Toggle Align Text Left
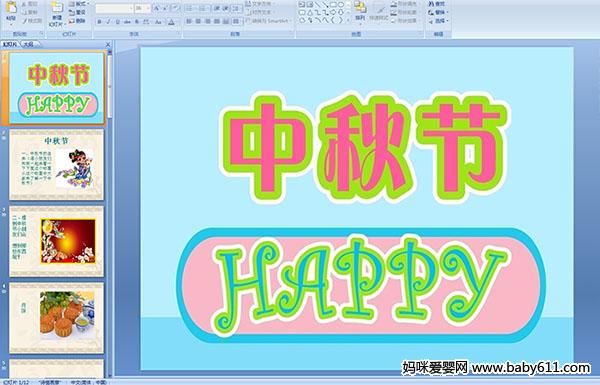The width and height of the screenshot is (600, 385). [189, 21]
